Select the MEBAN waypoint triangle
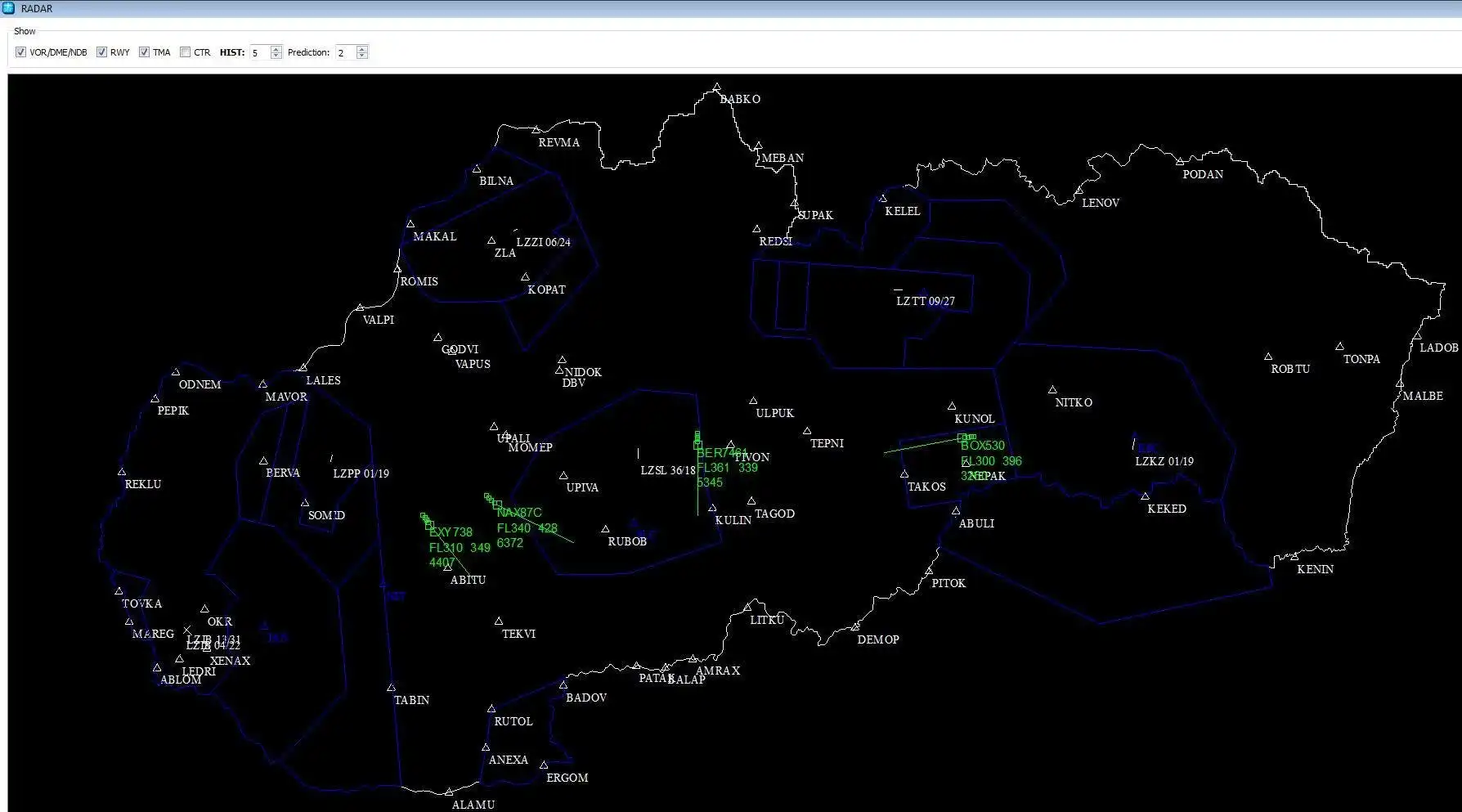Image resolution: width=1462 pixels, height=812 pixels. (758, 146)
